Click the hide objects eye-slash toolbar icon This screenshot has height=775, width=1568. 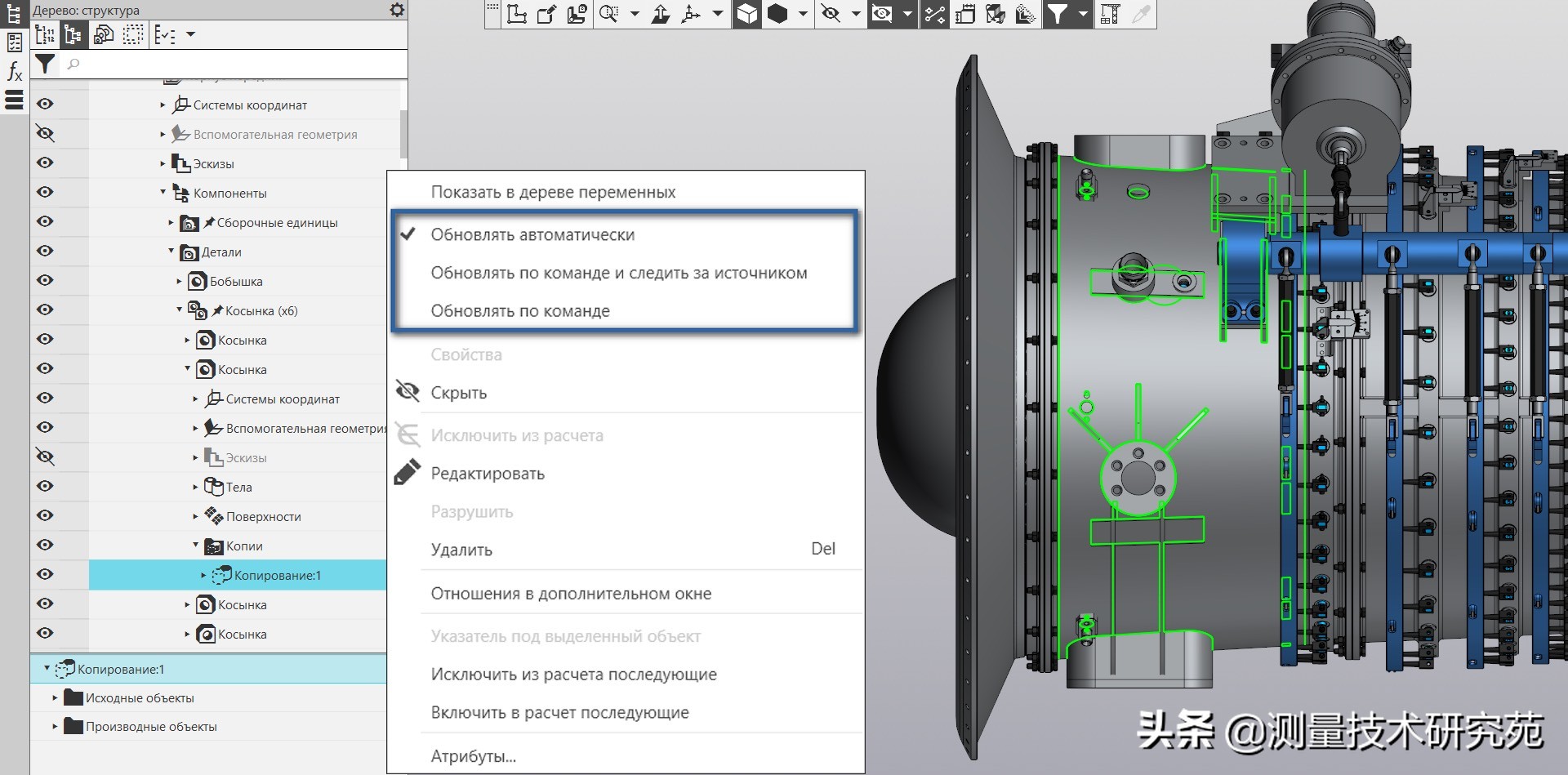coord(832,14)
